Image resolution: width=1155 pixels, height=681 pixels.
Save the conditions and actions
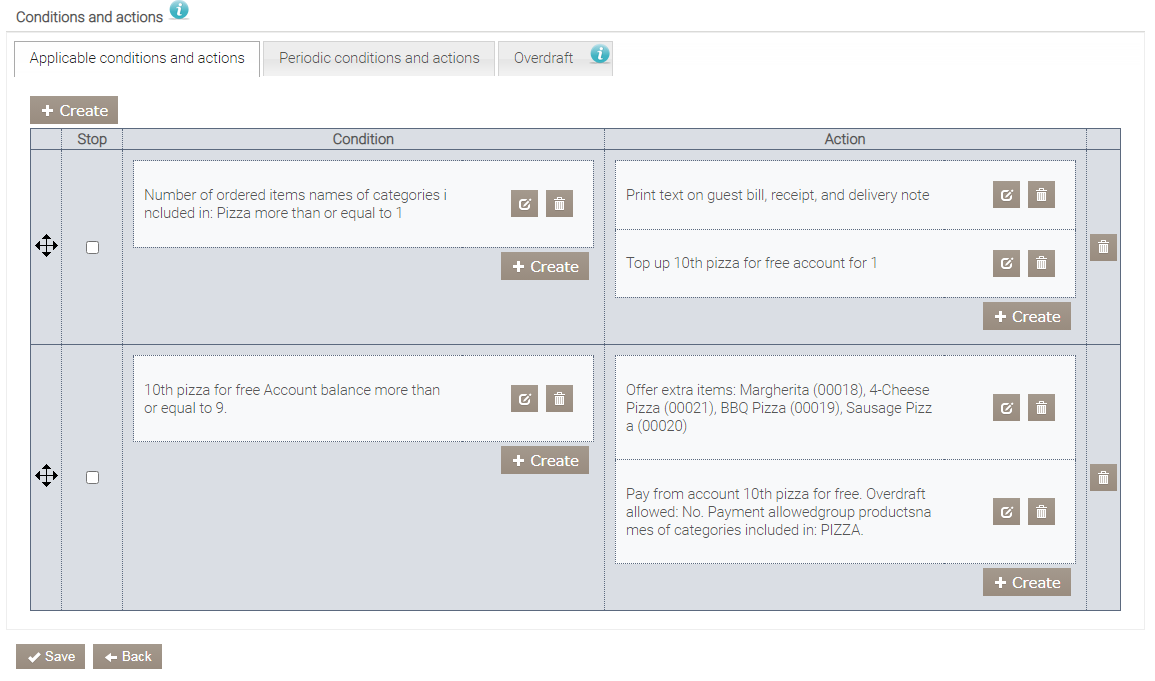(x=51, y=657)
